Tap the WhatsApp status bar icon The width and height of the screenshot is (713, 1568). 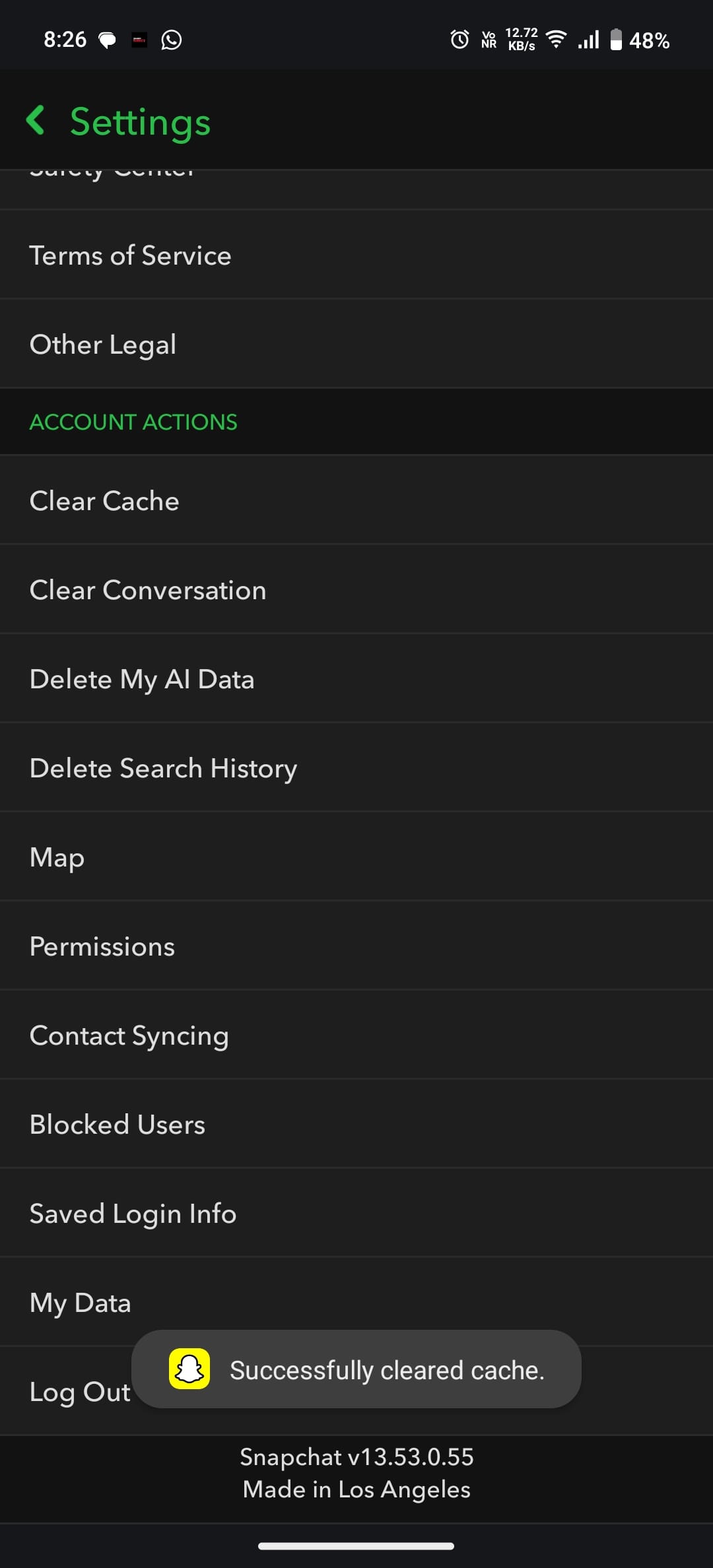pos(171,40)
